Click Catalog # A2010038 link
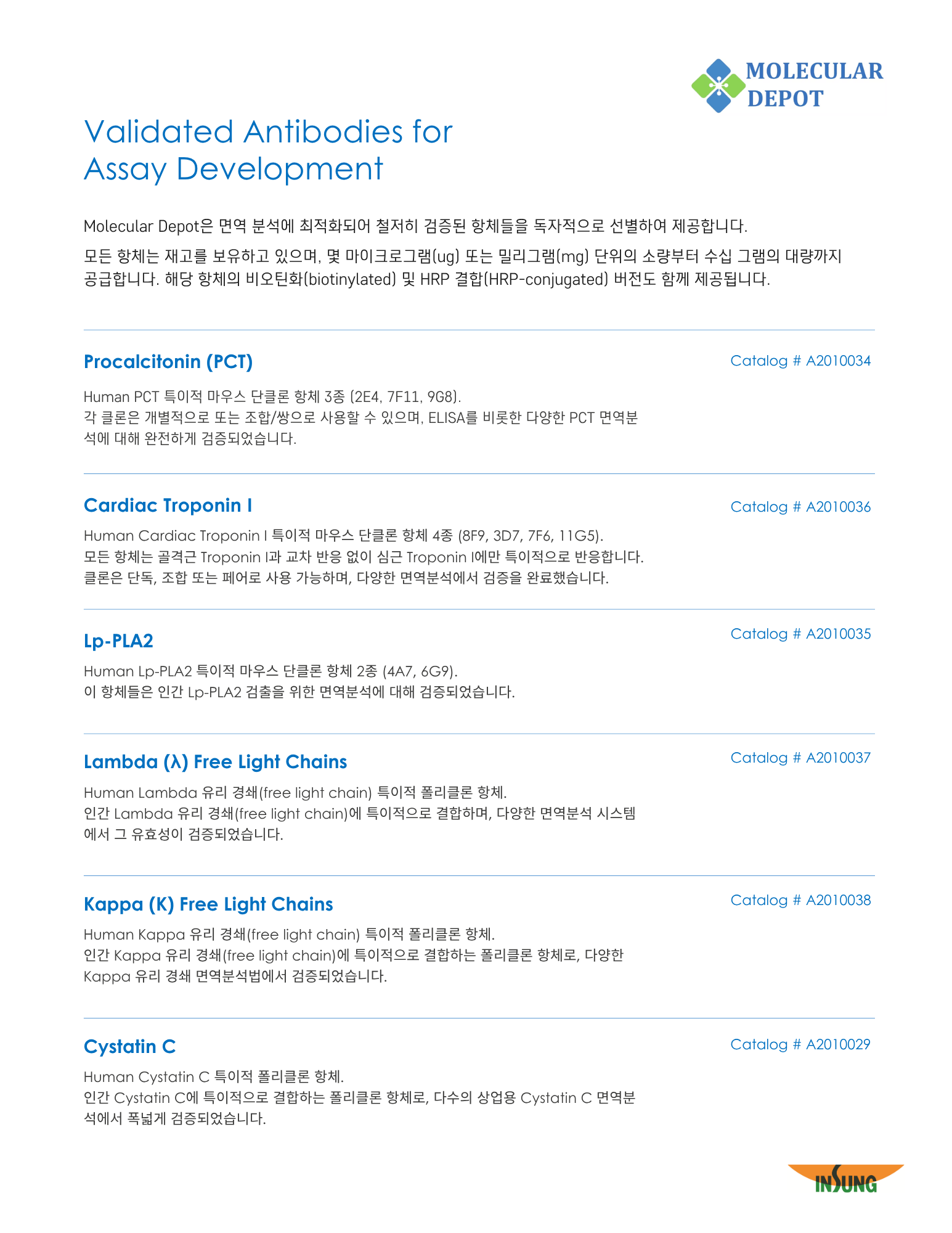 pos(800,901)
